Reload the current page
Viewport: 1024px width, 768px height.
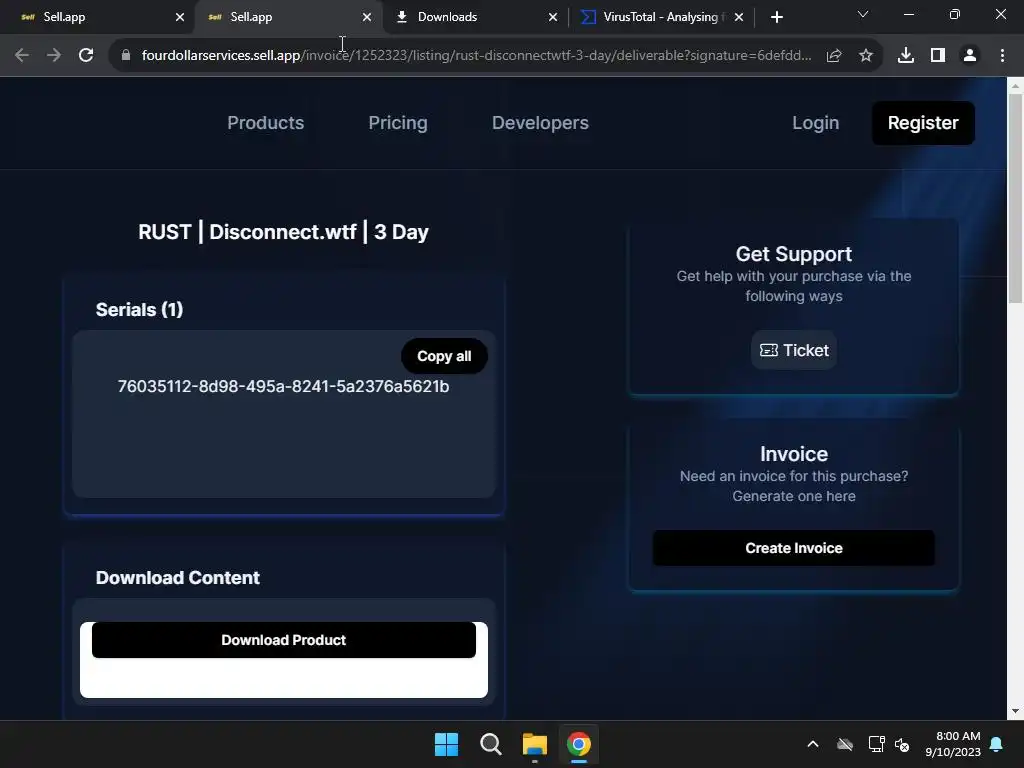(86, 56)
